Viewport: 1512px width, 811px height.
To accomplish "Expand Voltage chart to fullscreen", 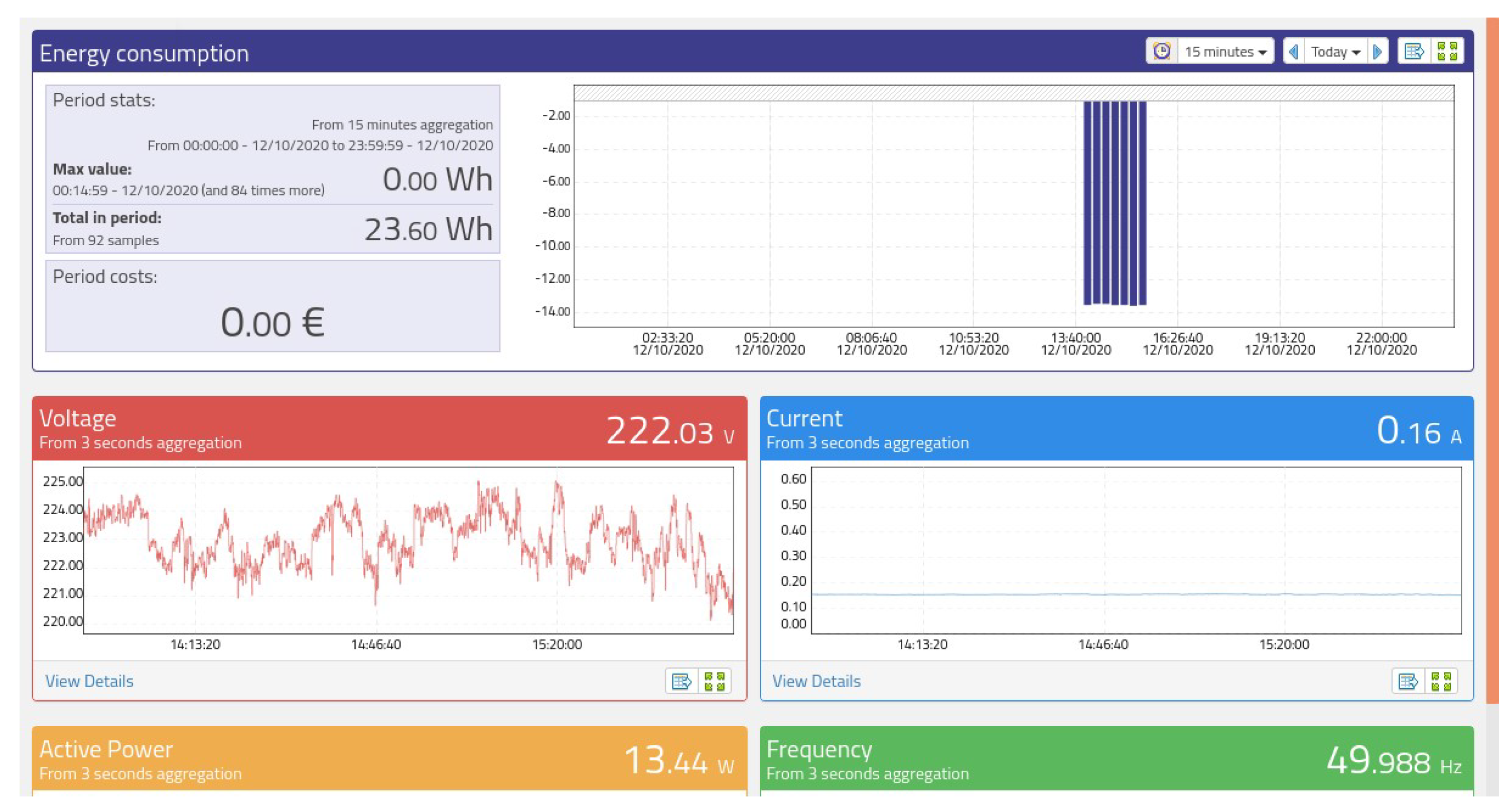I will [714, 681].
